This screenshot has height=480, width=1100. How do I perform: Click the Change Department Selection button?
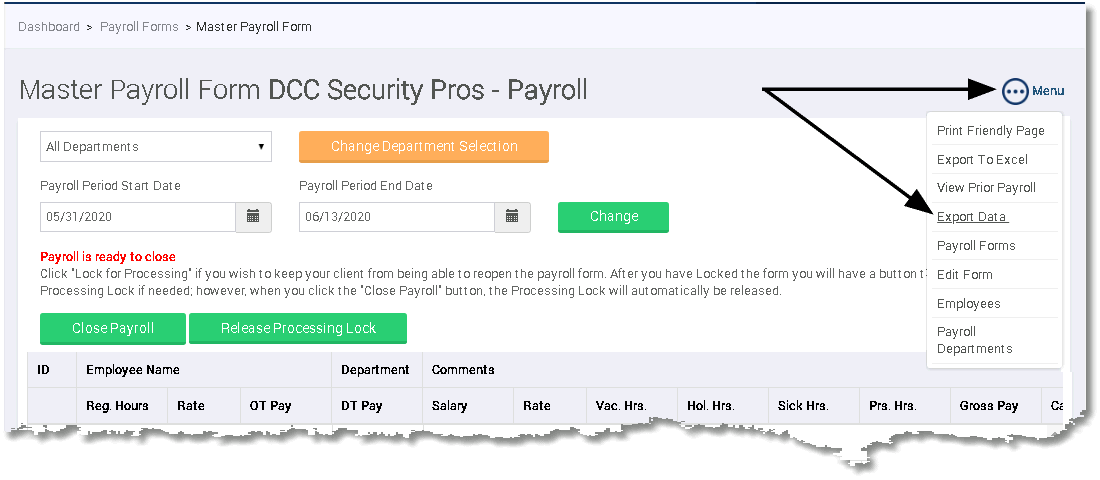click(424, 147)
